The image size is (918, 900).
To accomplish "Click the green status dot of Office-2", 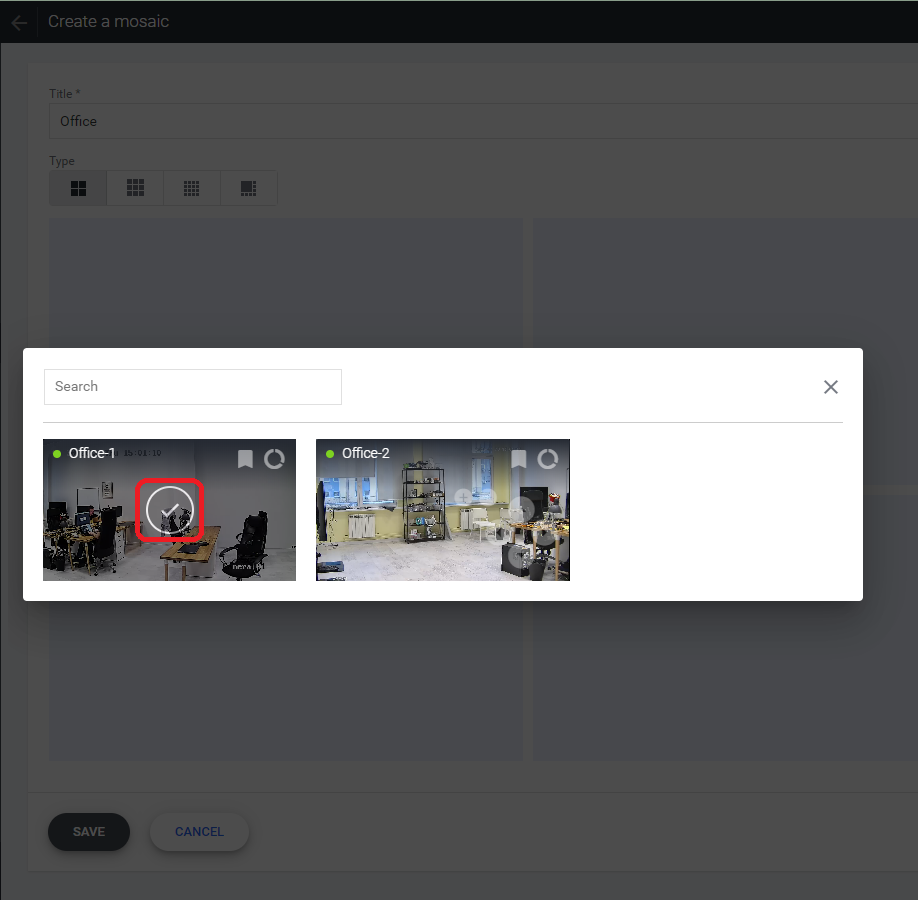I will point(330,454).
